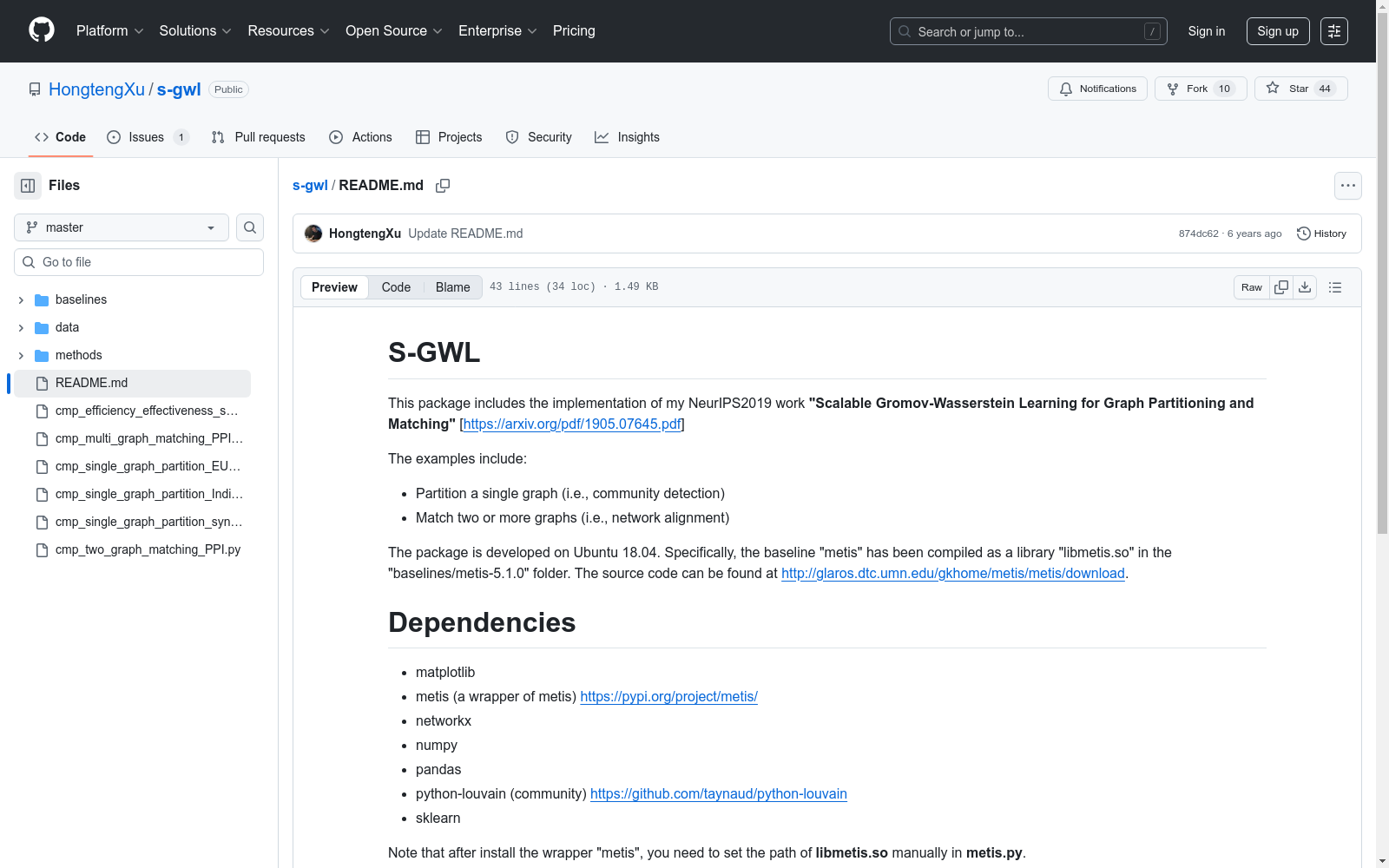The width and height of the screenshot is (1389, 868).
Task: Open s-gwl repository name link in header
Action: click(179, 89)
